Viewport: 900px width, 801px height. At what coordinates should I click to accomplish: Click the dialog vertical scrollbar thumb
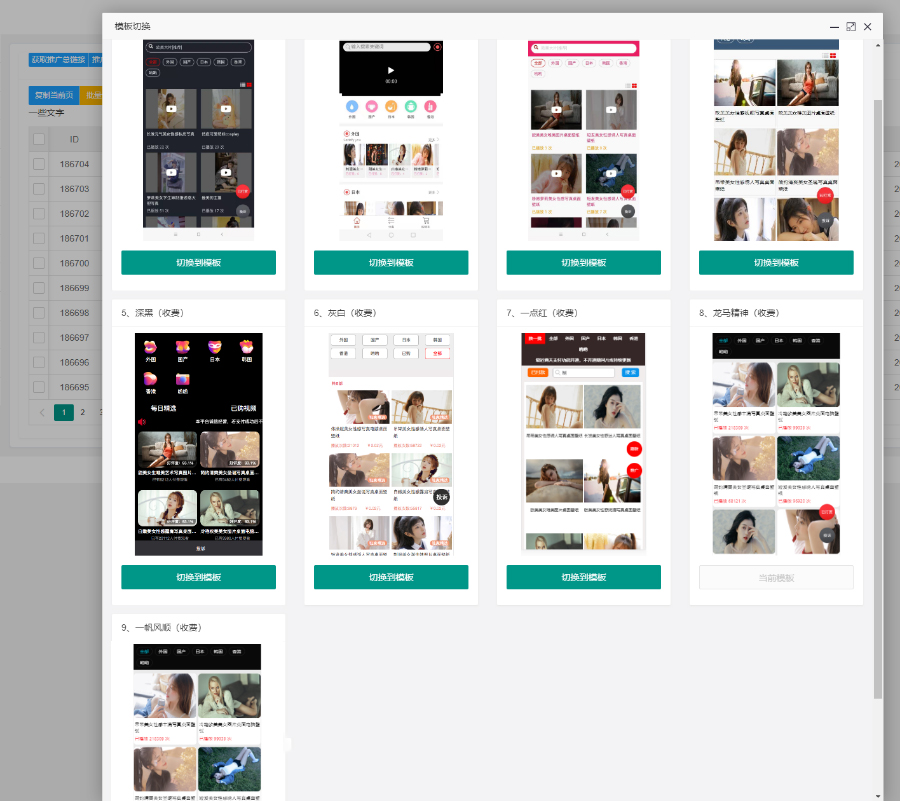tap(878, 399)
